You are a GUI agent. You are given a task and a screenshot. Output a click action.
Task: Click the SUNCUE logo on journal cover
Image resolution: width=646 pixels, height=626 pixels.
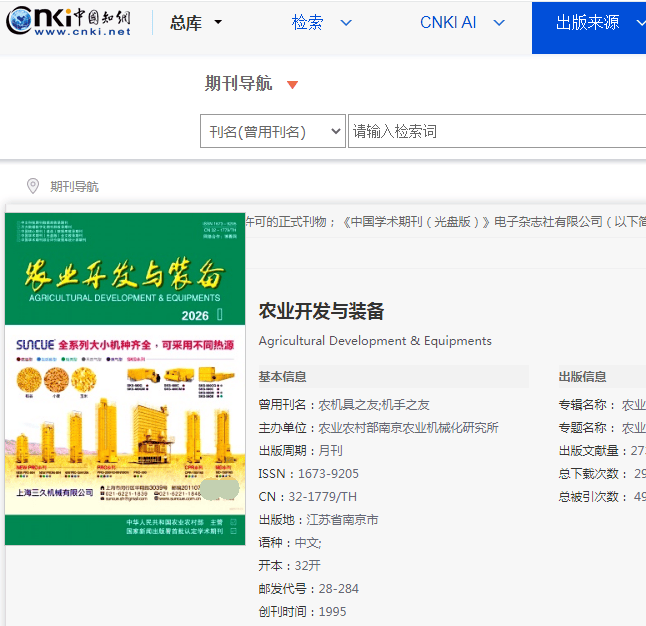(36, 344)
